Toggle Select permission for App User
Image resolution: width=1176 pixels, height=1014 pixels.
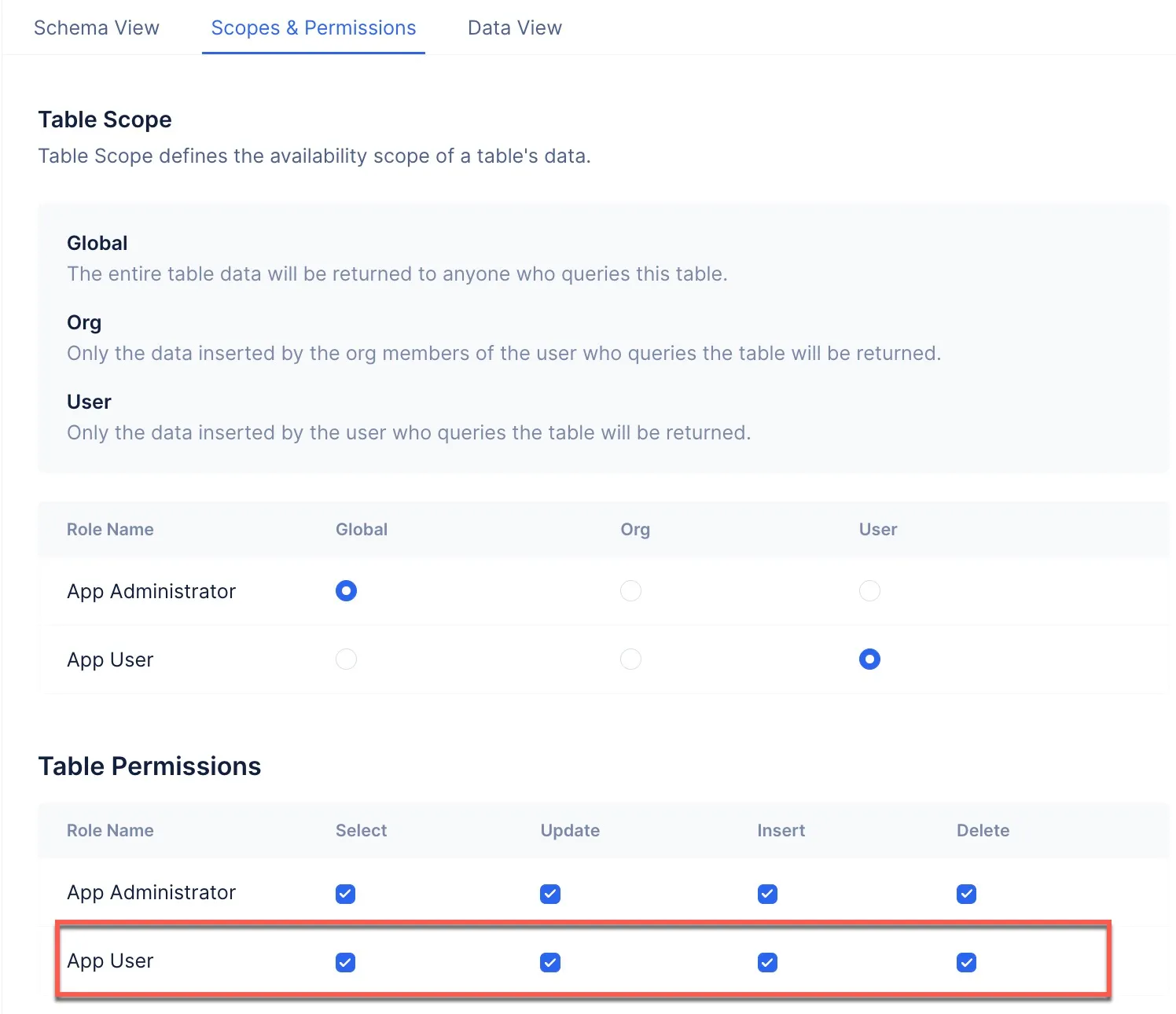click(x=346, y=962)
